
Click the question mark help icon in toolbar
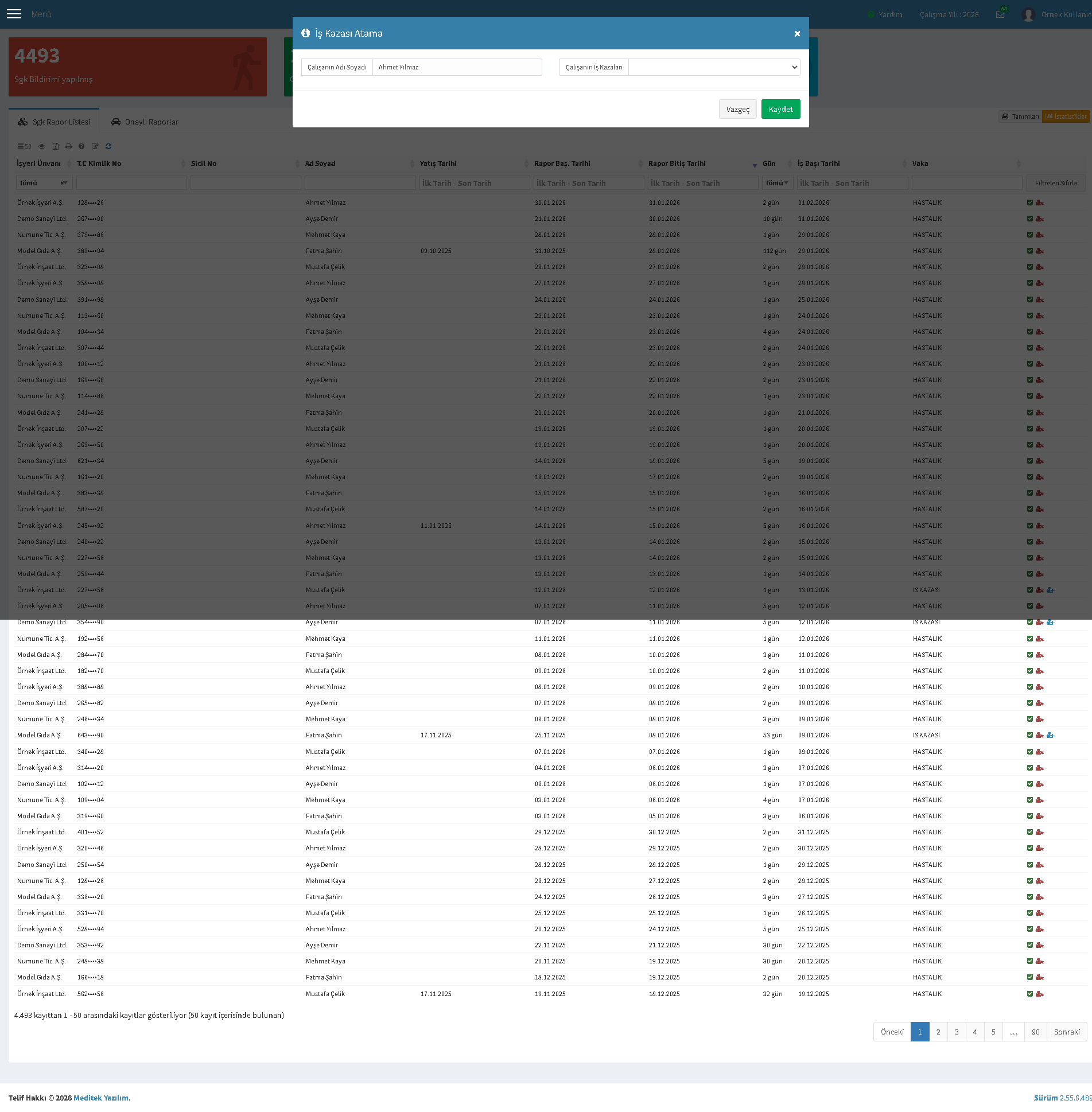81,146
